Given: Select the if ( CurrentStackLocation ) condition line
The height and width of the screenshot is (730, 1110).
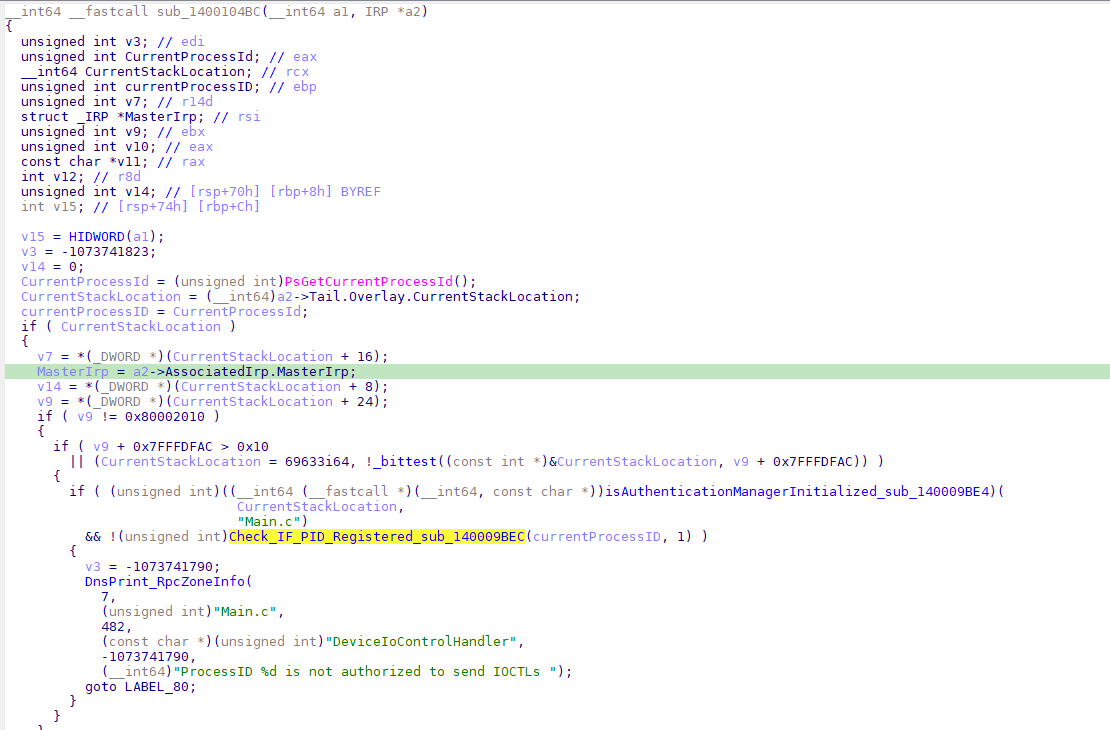Looking at the screenshot, I should pyautogui.click(x=128, y=326).
